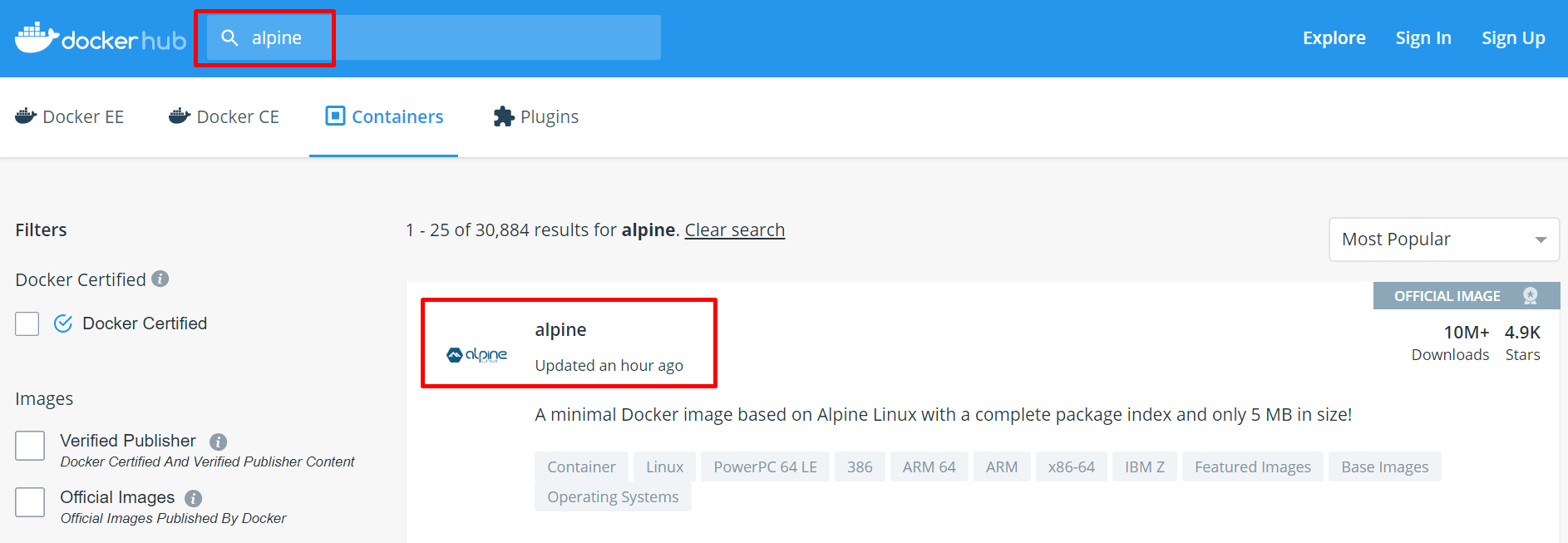Open the alpine repository title
1568x543 pixels.
pyautogui.click(x=560, y=329)
